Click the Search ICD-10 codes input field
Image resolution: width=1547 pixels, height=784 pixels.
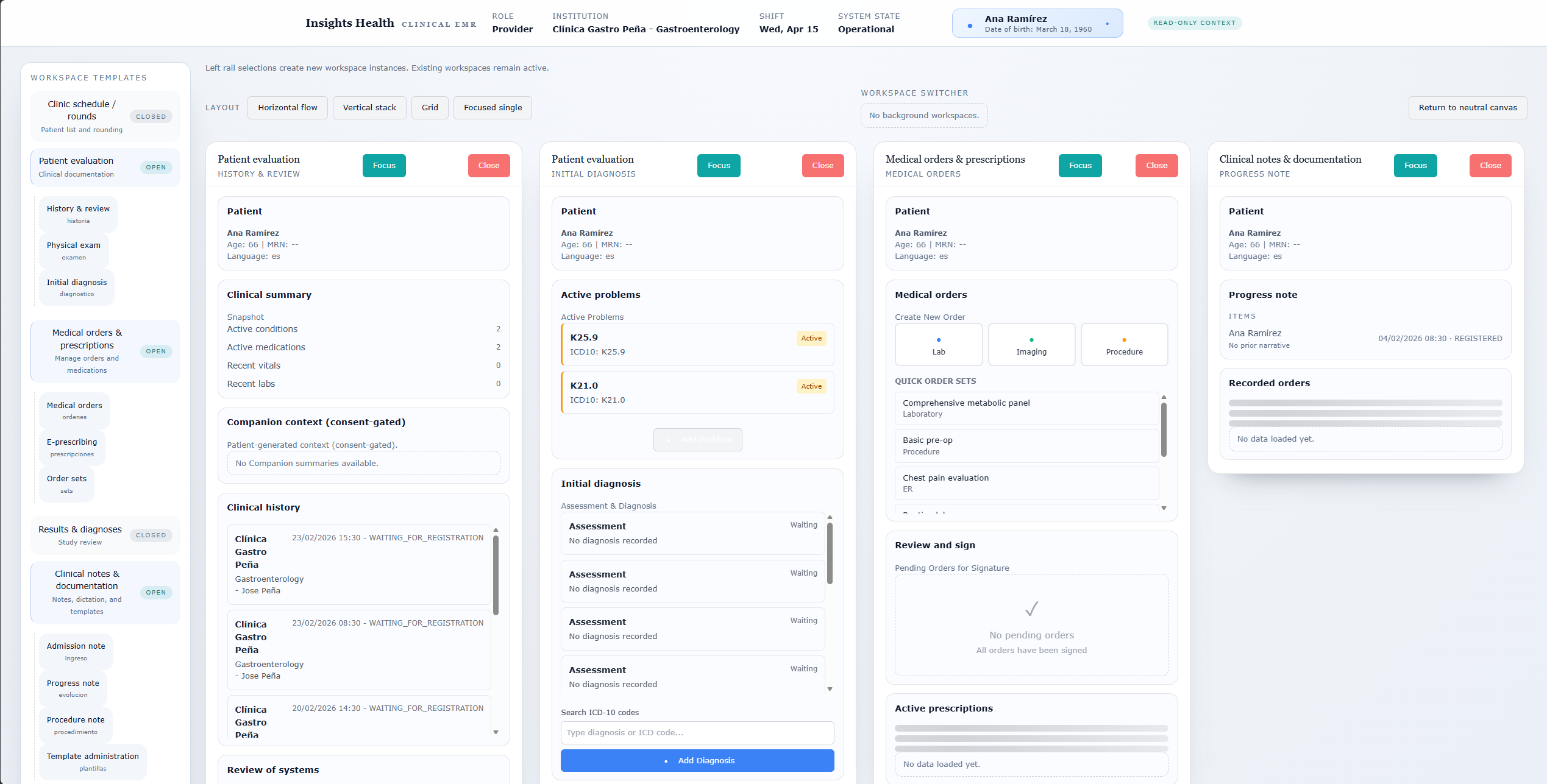(x=697, y=733)
